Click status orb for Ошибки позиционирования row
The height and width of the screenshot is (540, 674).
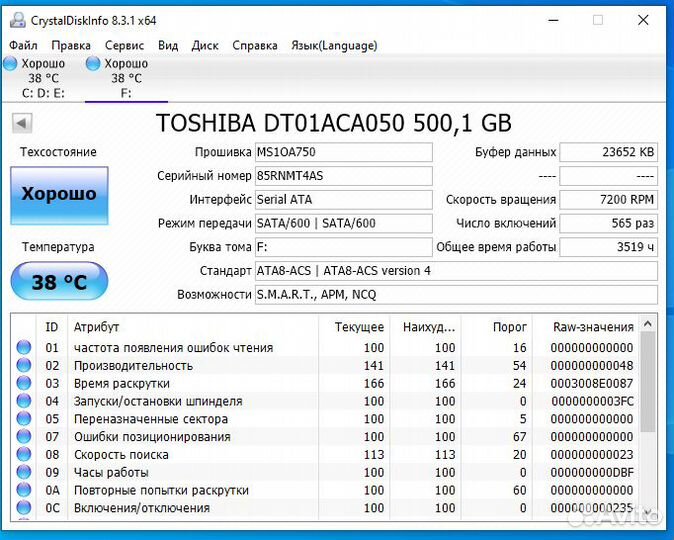(24, 436)
